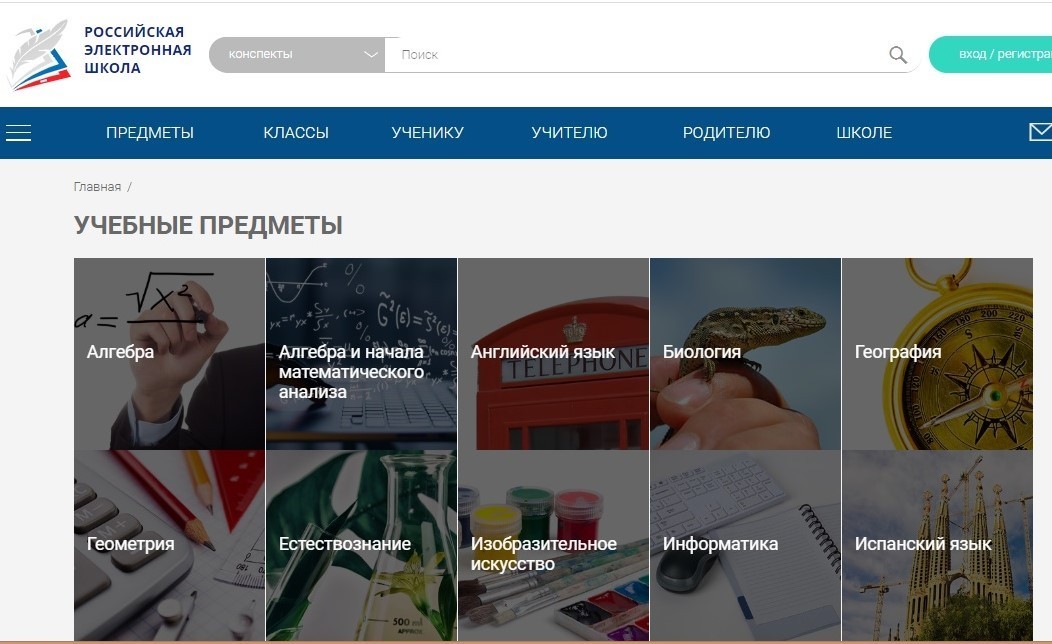Click the Российская электронная школа logo
The image size is (1052, 644).
point(99,54)
